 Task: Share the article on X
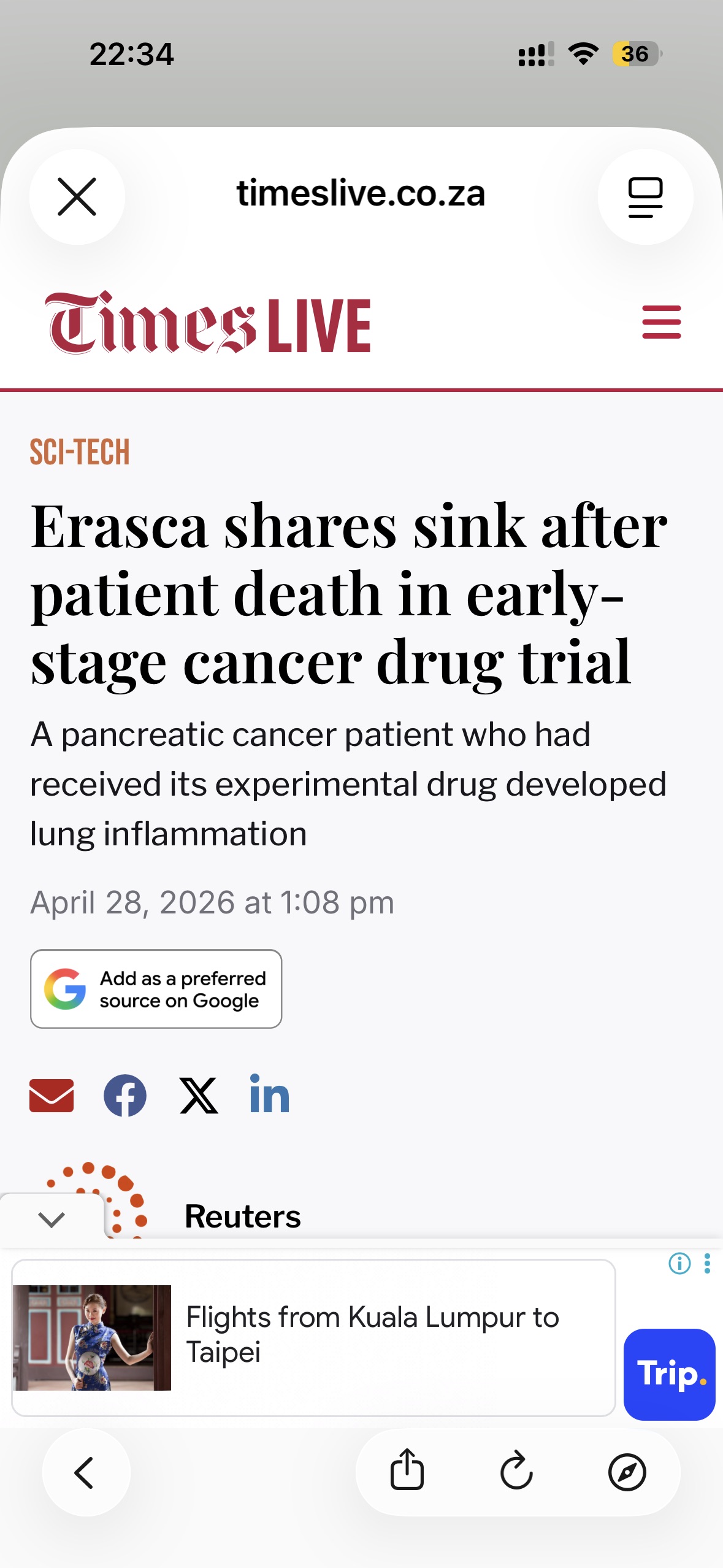(x=198, y=1095)
